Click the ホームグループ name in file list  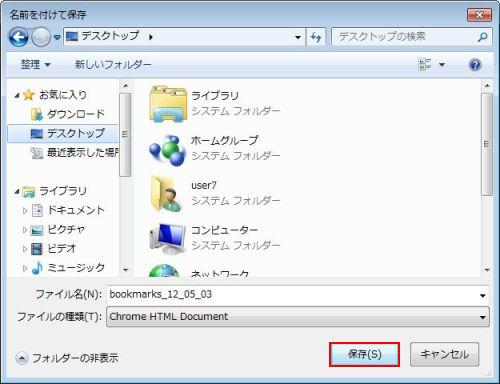click(x=224, y=140)
